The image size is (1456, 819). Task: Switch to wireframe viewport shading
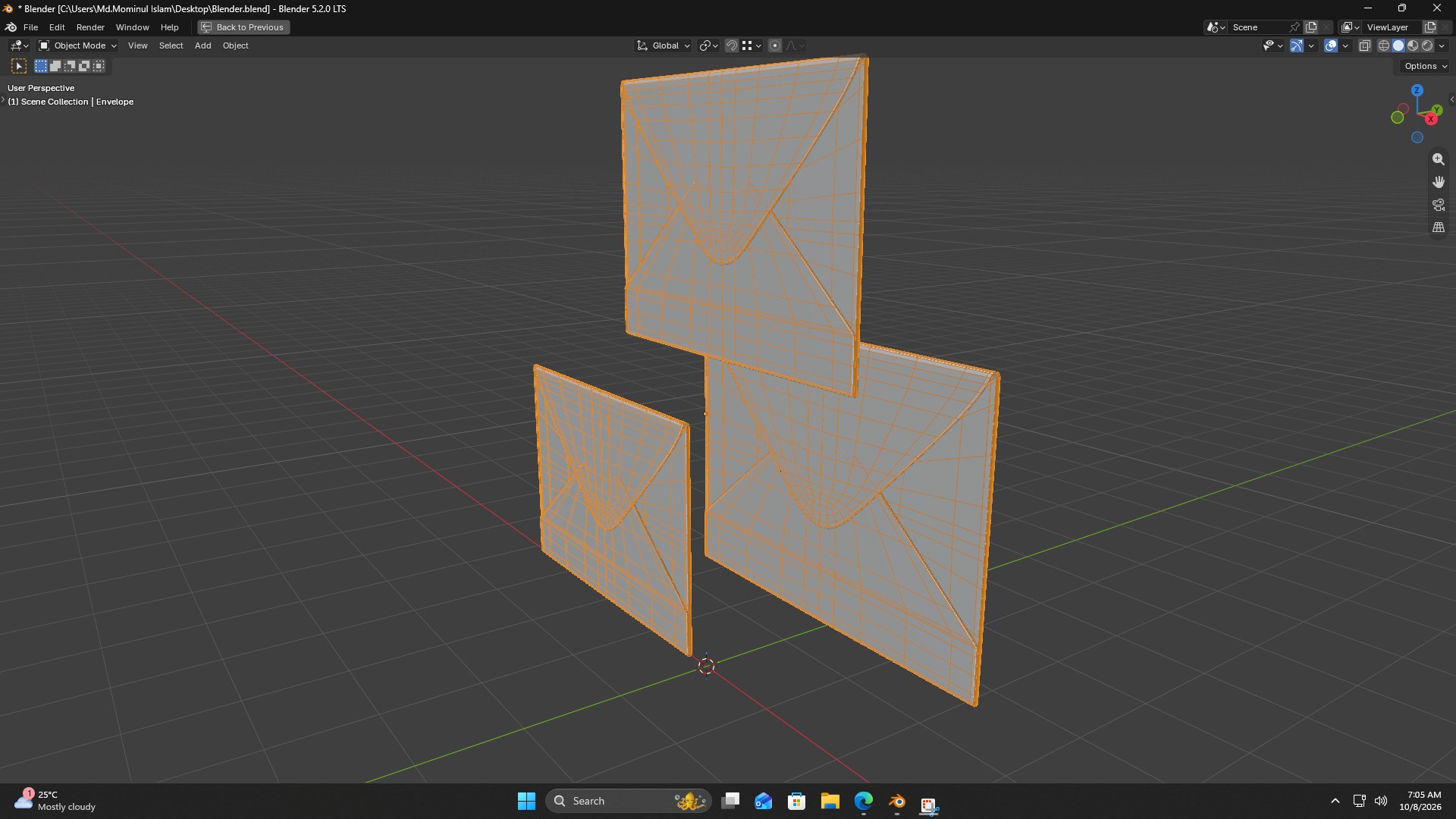pyautogui.click(x=1384, y=46)
